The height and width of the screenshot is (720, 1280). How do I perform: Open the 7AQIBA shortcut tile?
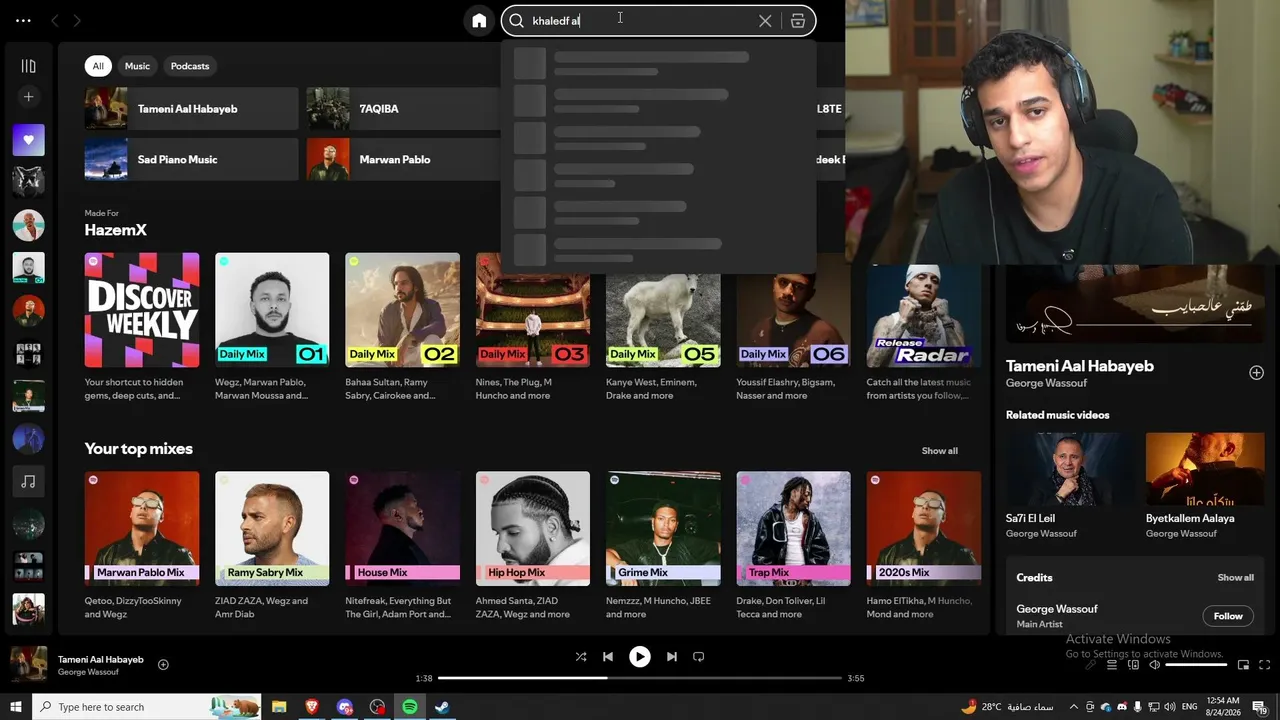pyautogui.click(x=403, y=109)
